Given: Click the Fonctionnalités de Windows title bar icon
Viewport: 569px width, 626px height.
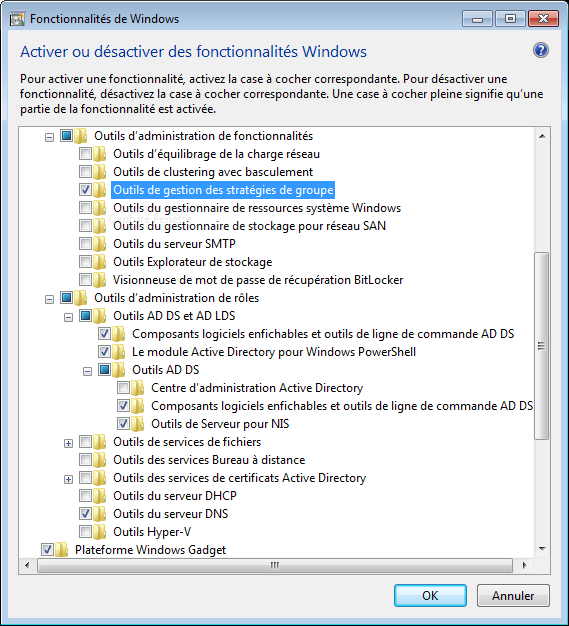Looking at the screenshot, I should pos(17,19).
